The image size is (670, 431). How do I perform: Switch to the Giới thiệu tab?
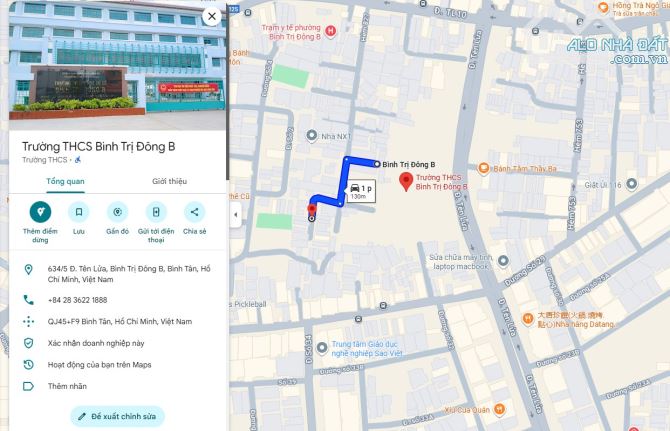[x=170, y=181]
